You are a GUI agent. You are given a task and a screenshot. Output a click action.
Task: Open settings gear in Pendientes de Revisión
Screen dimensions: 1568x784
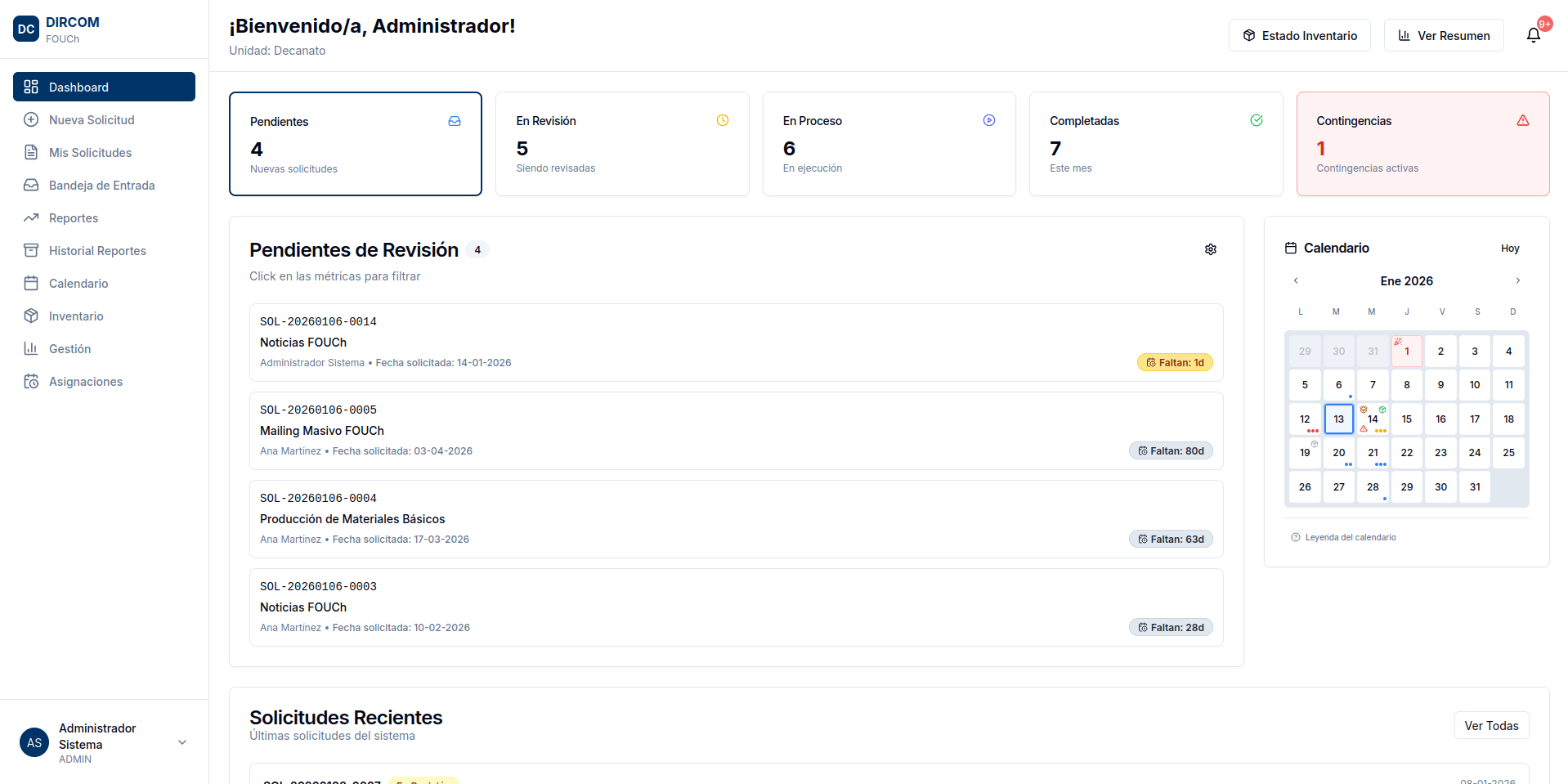tap(1211, 249)
